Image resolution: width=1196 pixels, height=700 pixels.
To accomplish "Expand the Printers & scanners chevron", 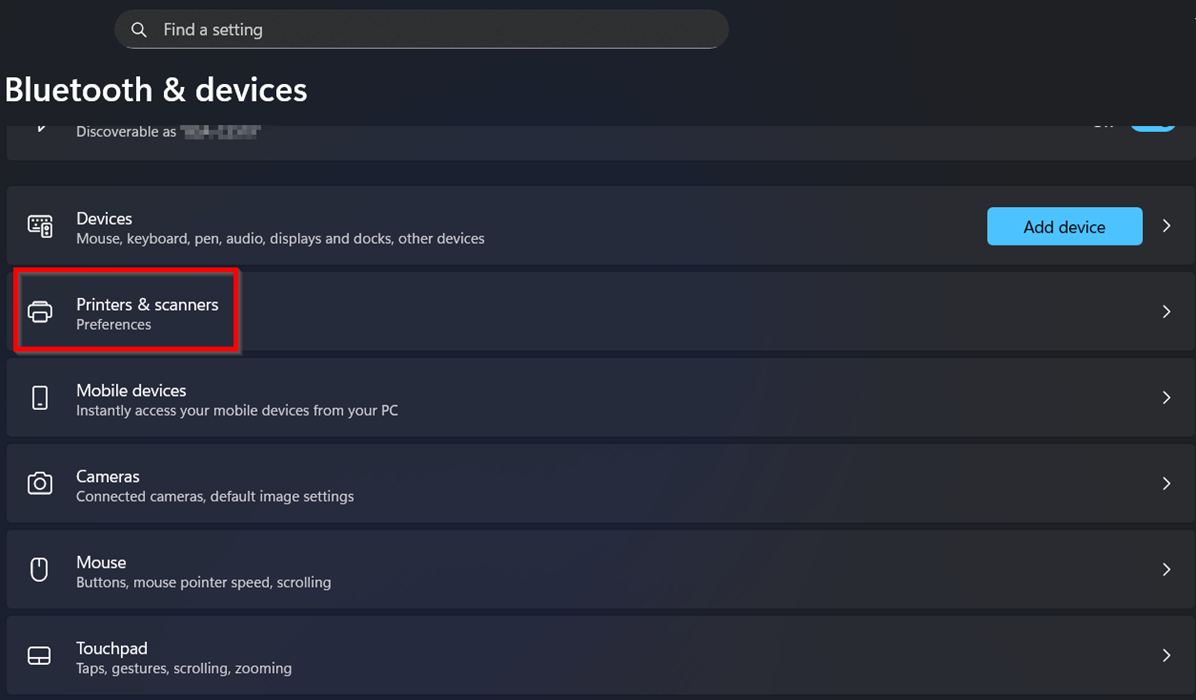I will point(1166,312).
